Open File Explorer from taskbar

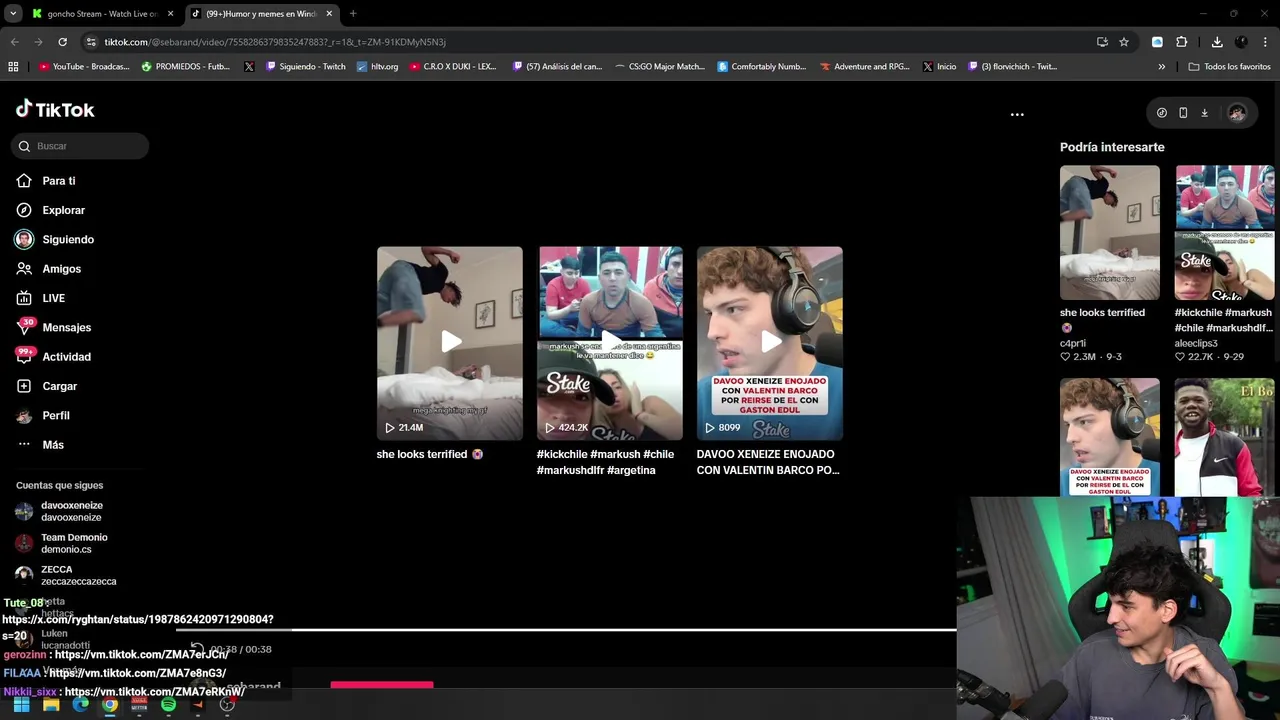pyautogui.click(x=51, y=705)
